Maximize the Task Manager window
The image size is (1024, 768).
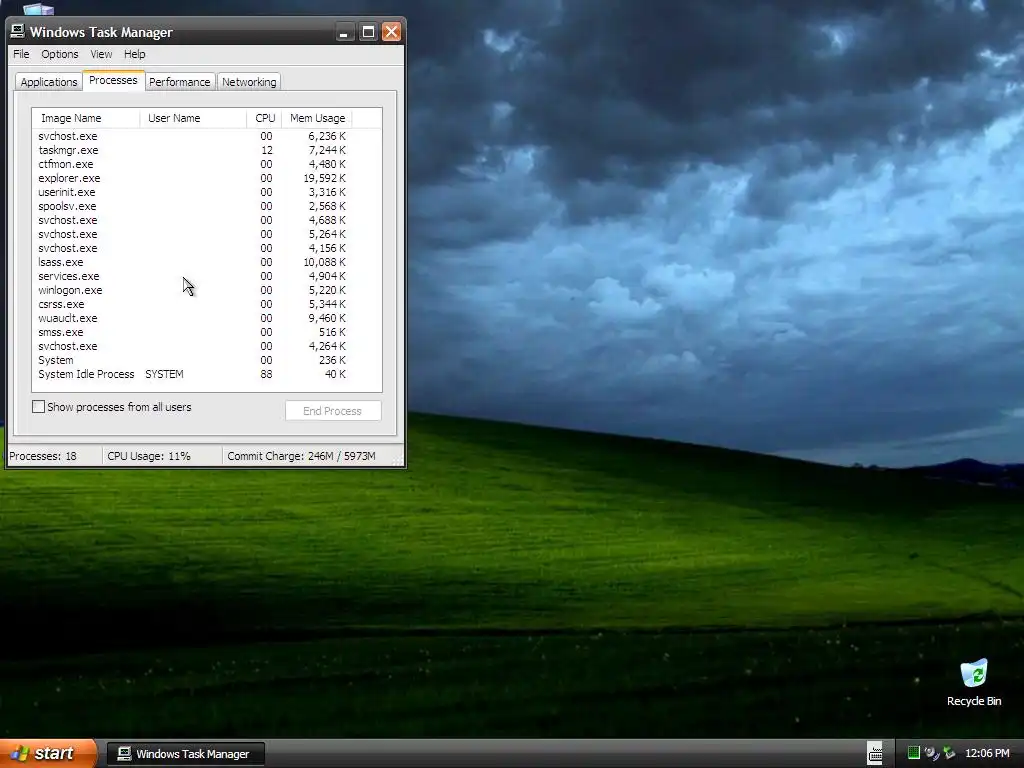pos(368,31)
